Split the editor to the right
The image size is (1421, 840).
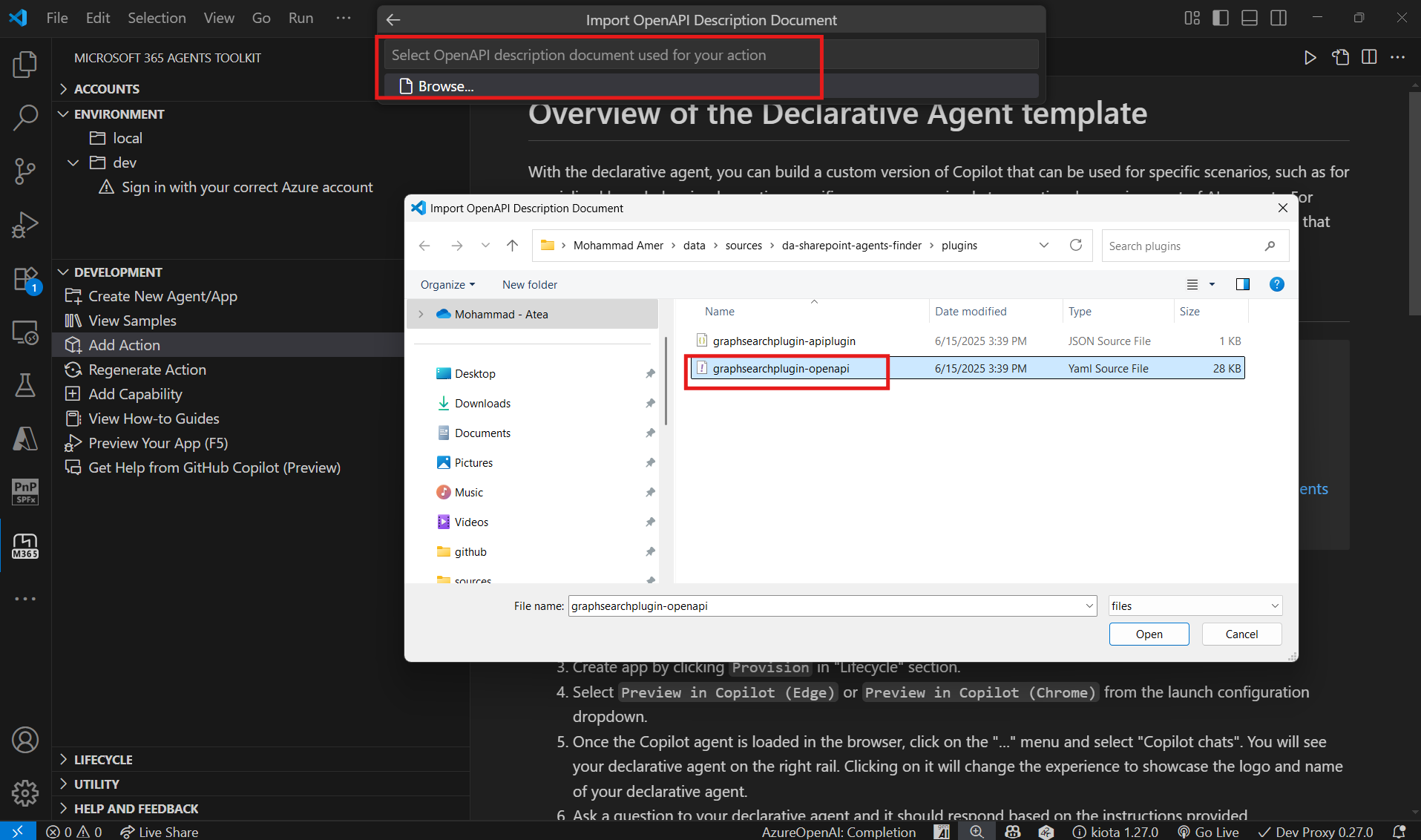click(1369, 57)
